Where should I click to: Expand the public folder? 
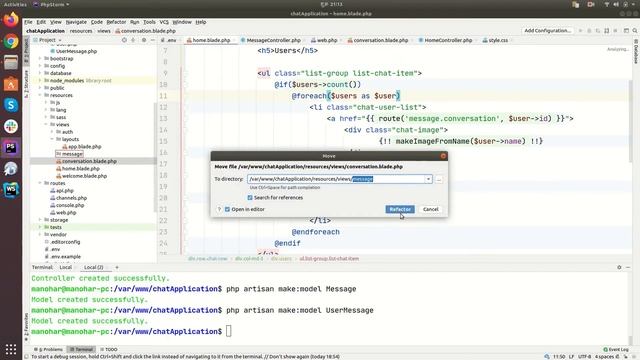[x=40, y=88]
